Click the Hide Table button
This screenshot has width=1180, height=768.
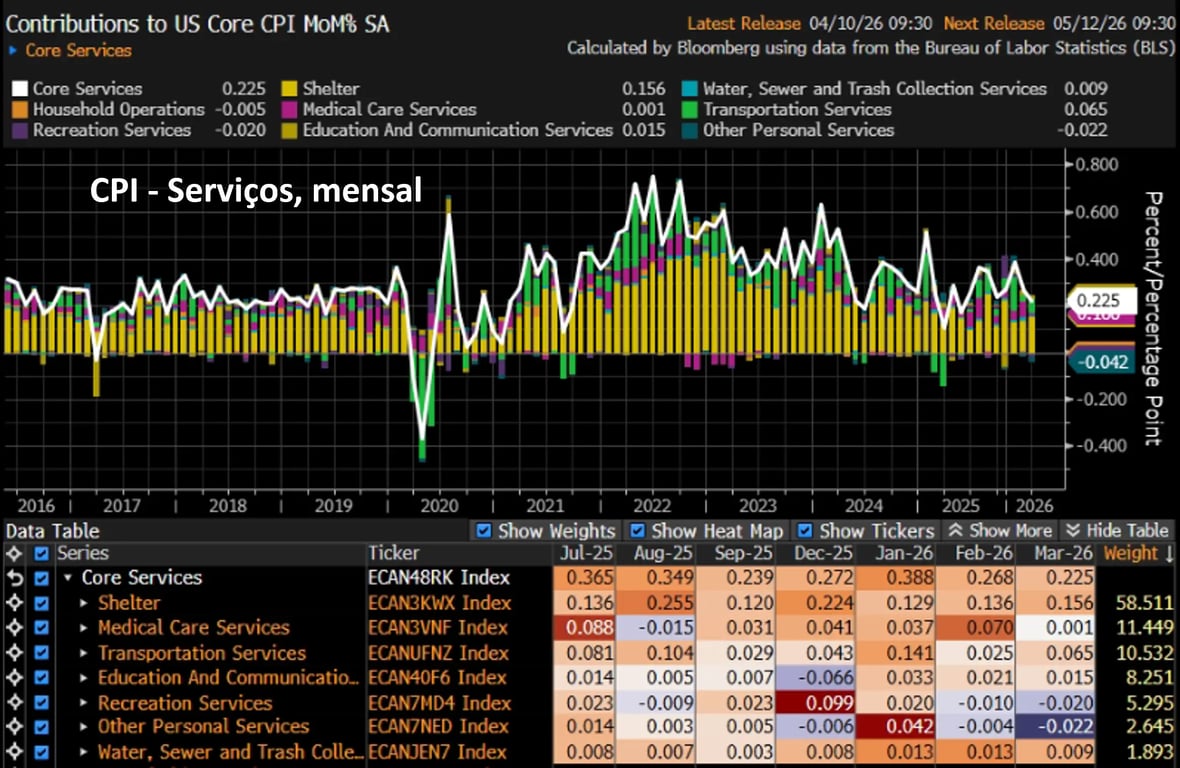click(x=1116, y=531)
